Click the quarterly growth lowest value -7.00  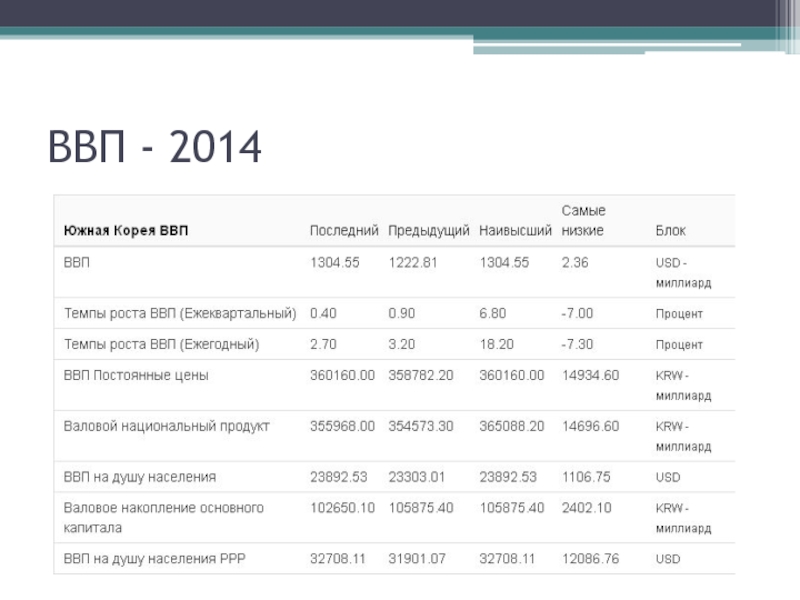click(577, 313)
